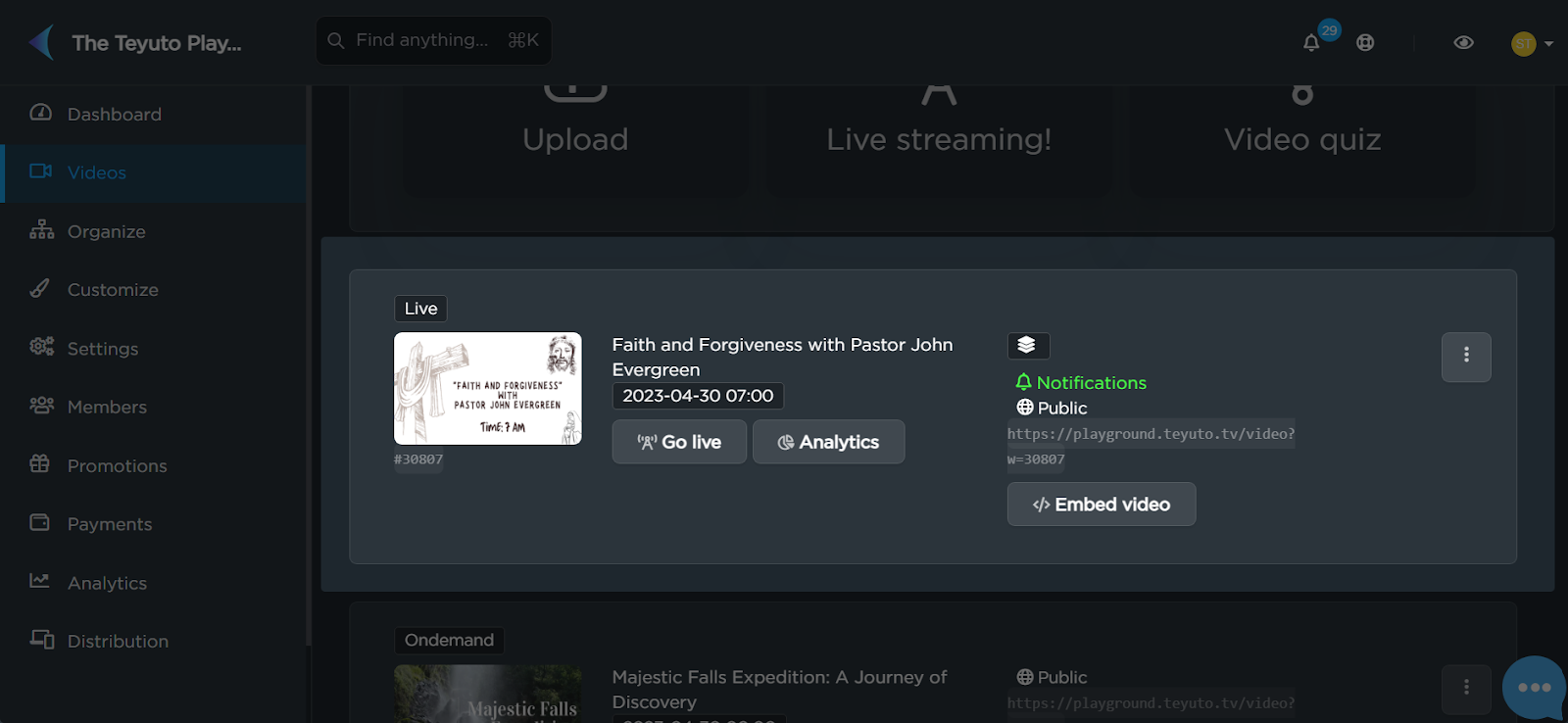Select Videos in the sidebar

[x=154, y=172]
